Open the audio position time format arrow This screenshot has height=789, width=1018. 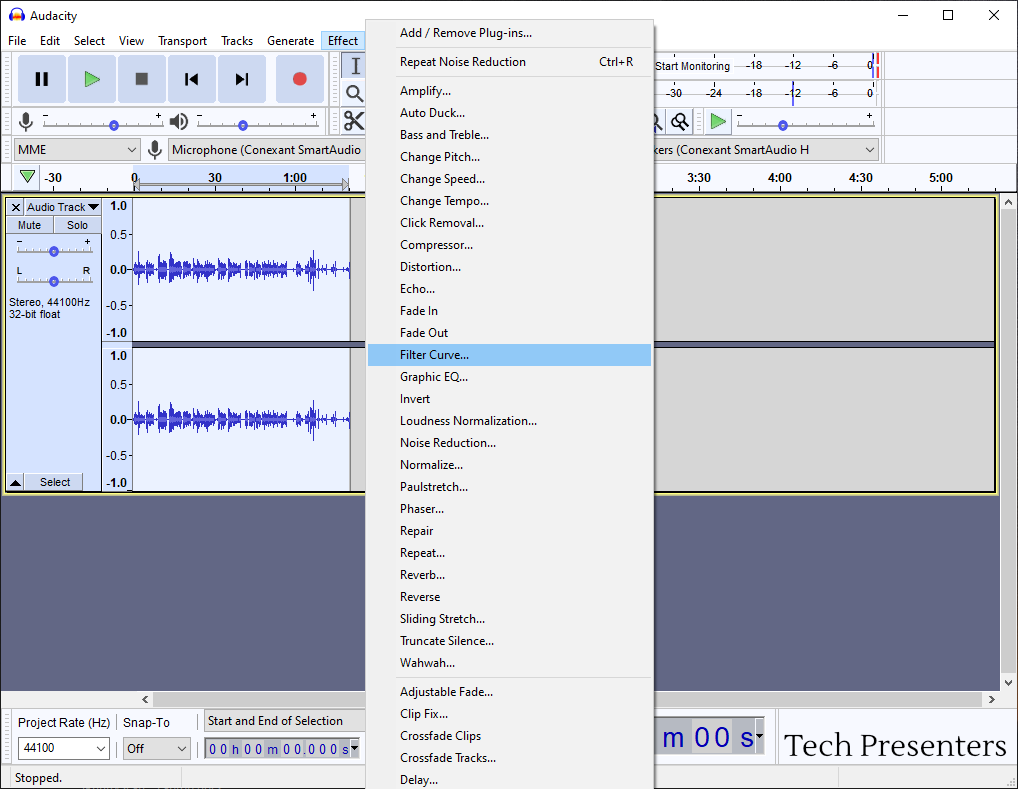pos(759,736)
